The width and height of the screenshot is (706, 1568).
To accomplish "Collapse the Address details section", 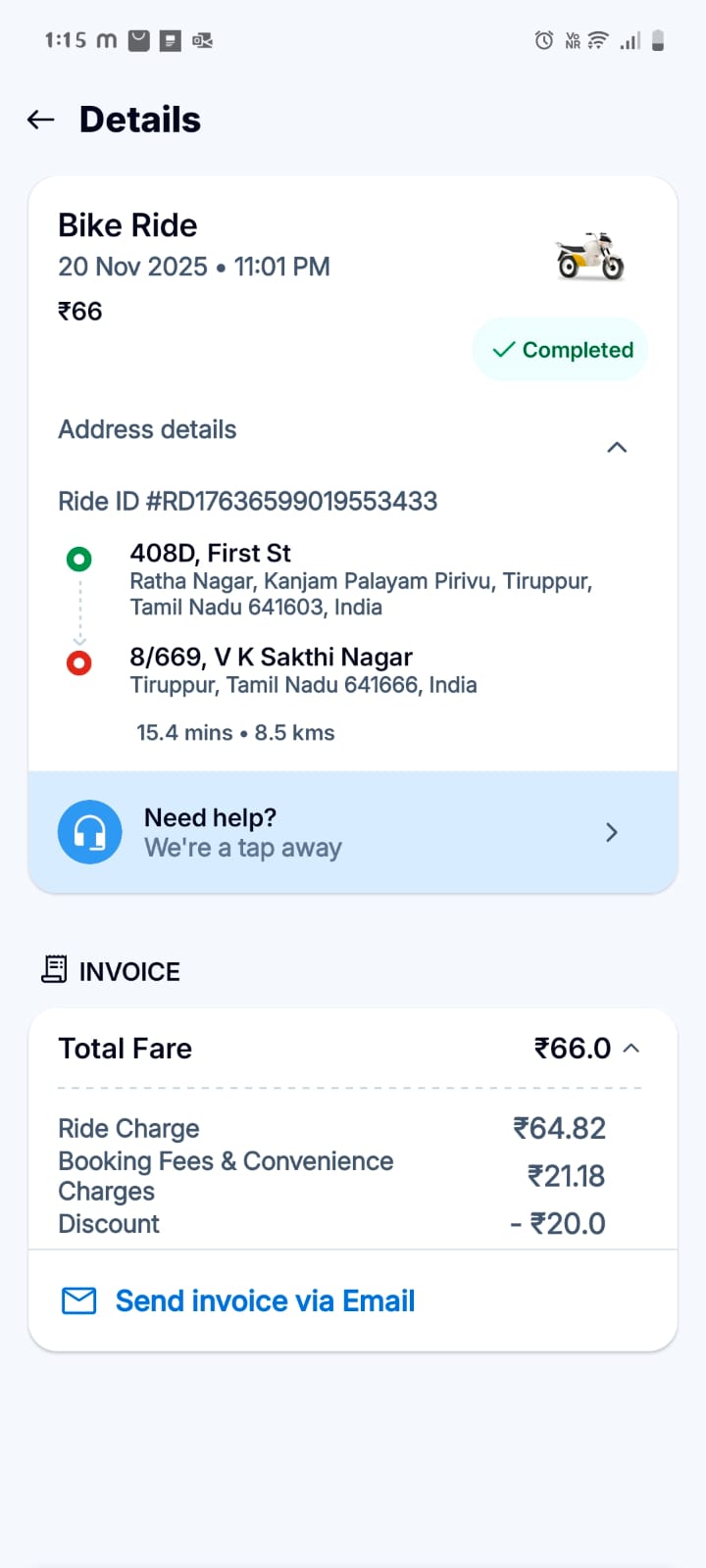I will tap(617, 447).
